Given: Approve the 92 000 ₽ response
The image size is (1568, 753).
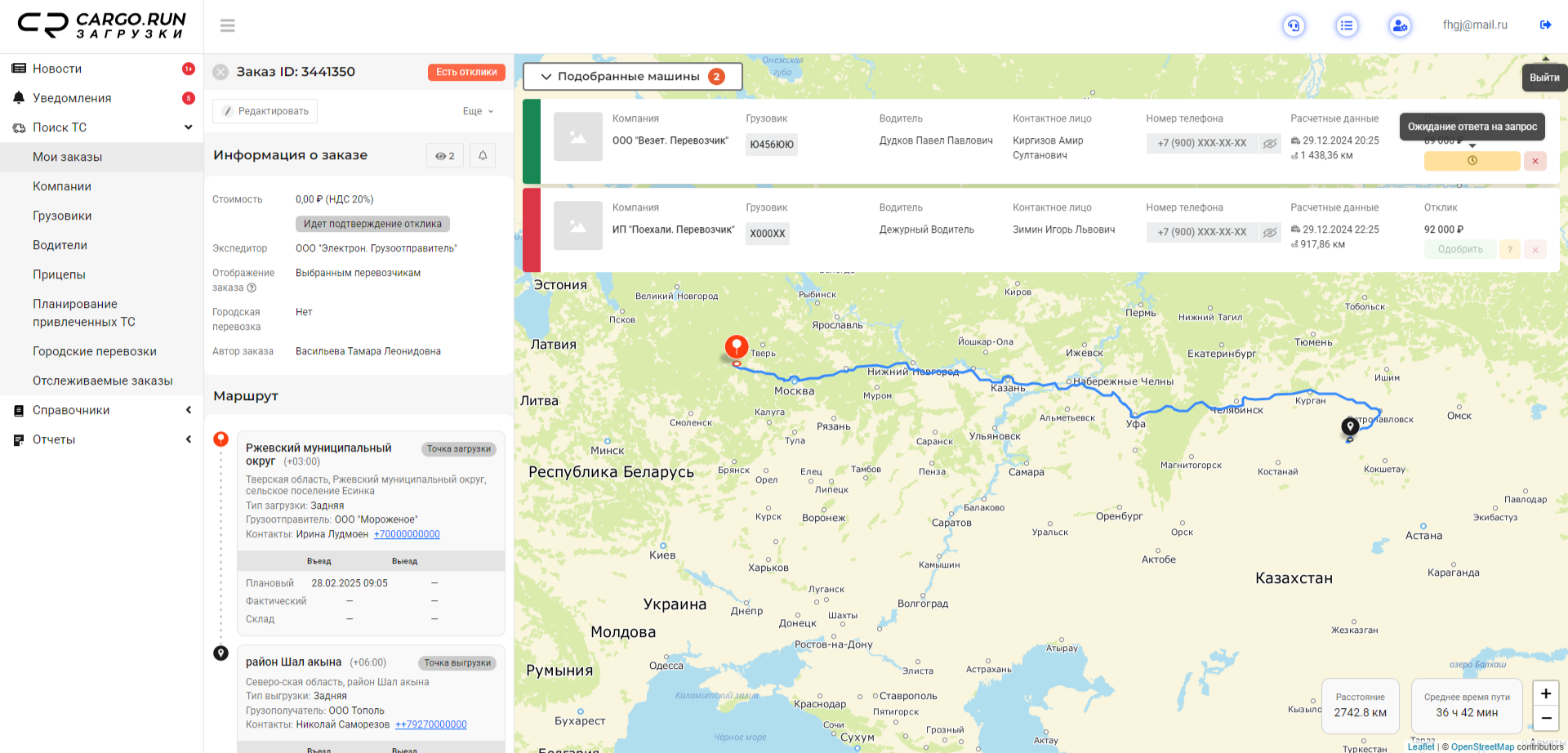Looking at the screenshot, I should point(1460,249).
